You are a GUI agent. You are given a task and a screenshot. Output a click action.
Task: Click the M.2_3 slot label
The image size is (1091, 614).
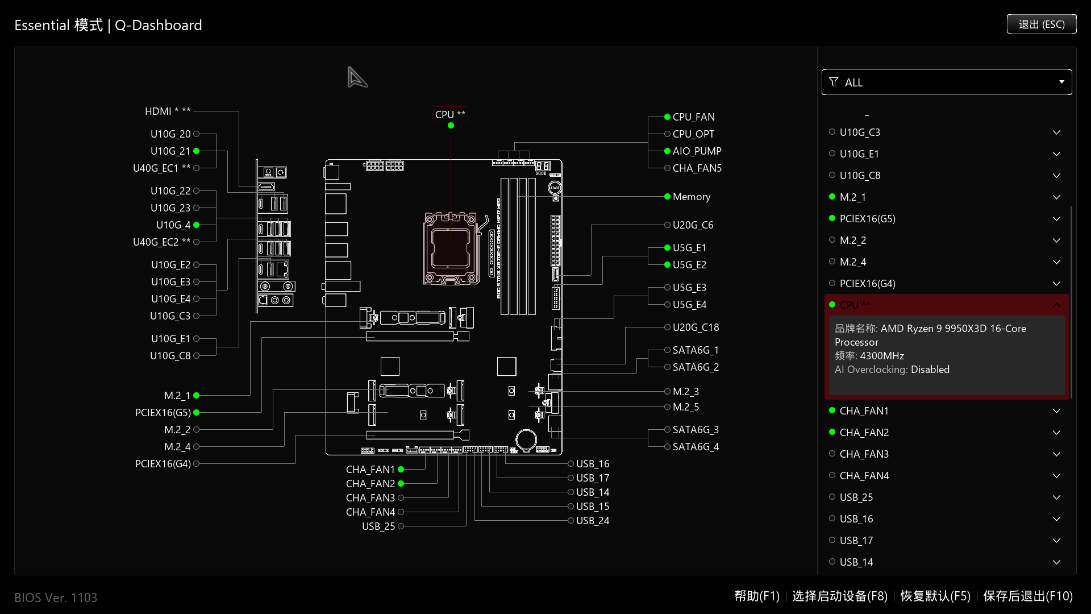686,392
